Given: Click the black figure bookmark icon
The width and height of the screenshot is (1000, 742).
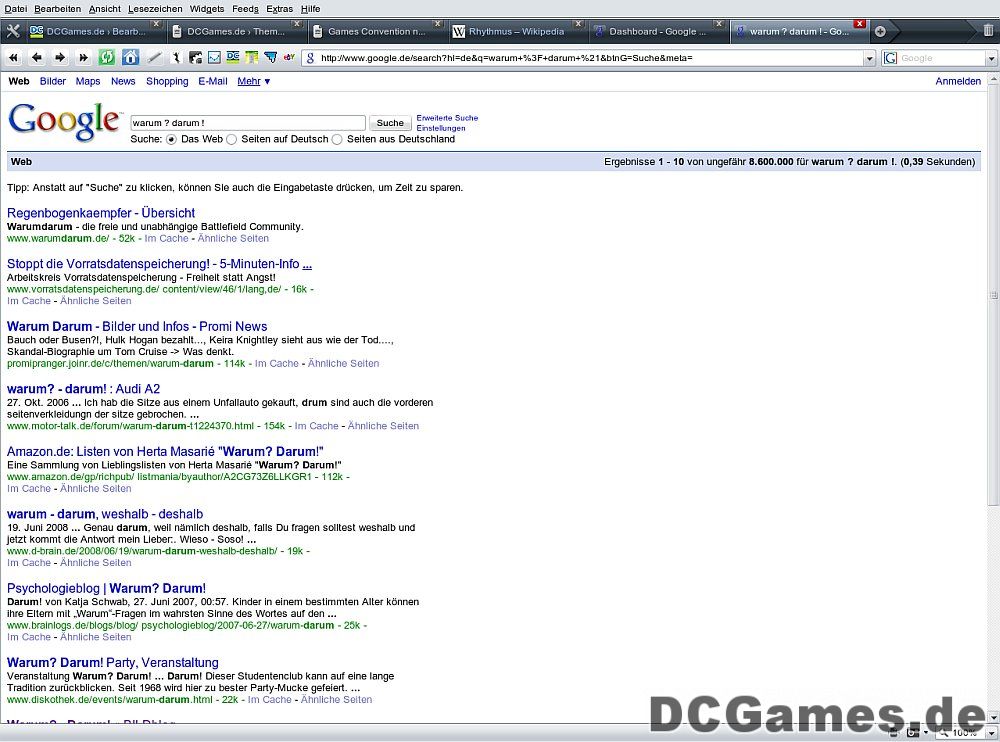Looking at the screenshot, I should pyautogui.click(x=177, y=58).
